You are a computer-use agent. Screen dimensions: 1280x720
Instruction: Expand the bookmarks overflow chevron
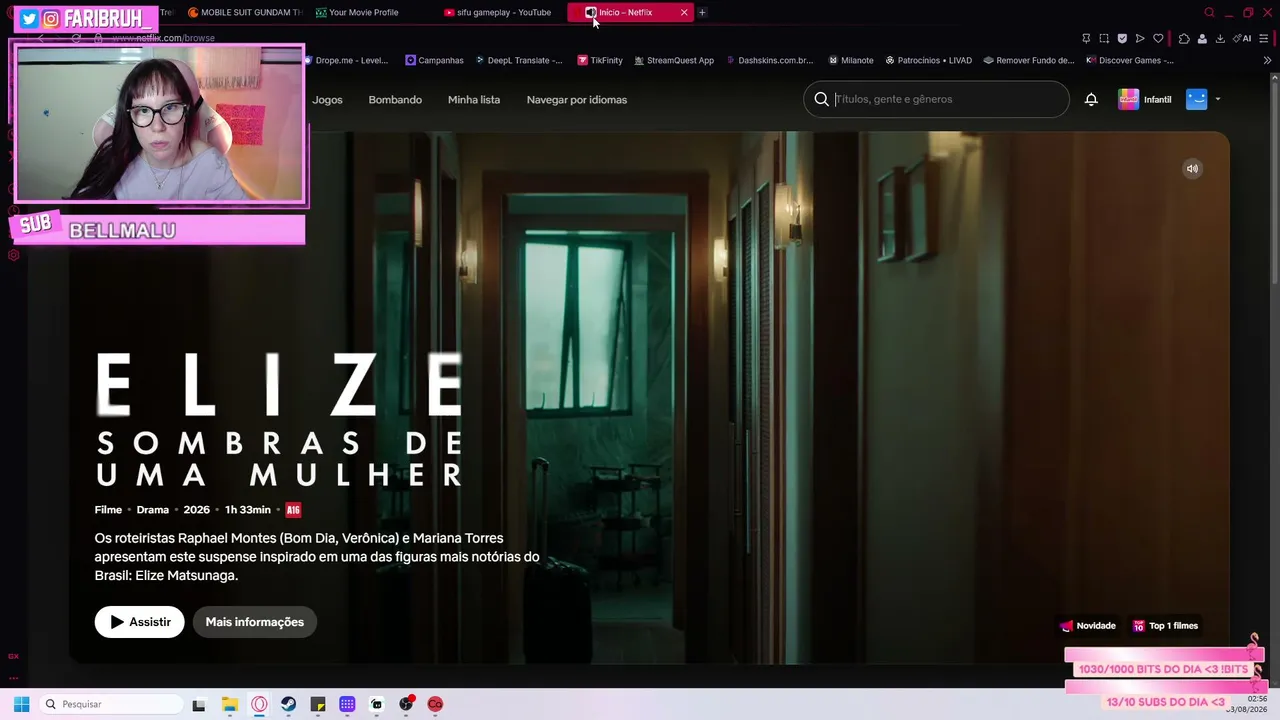[x=1267, y=60]
